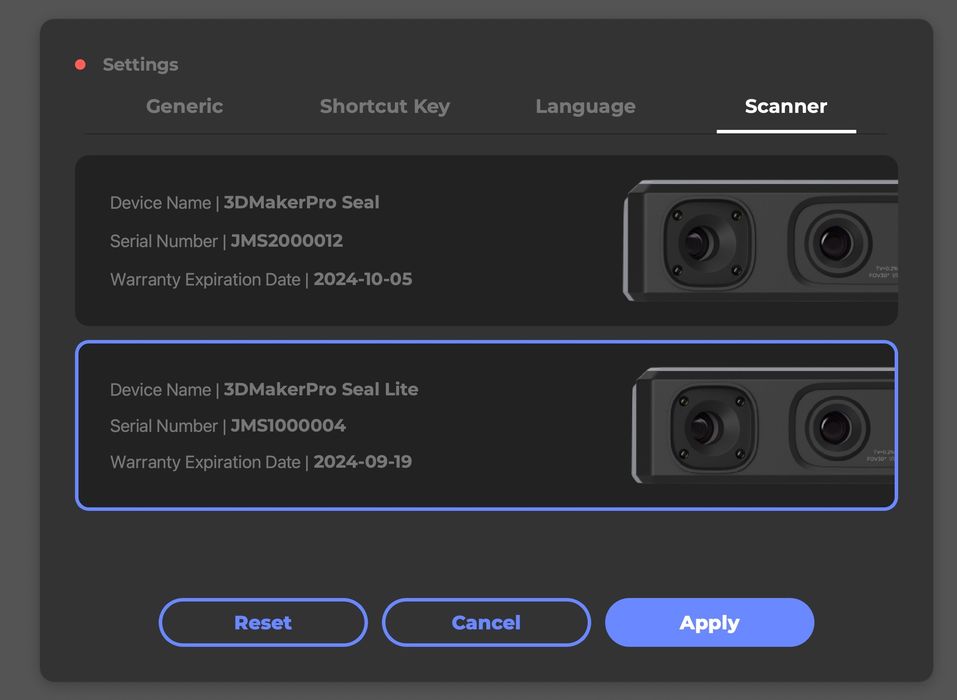Open the Shortcut Key tab
The image size is (957, 700).
click(x=384, y=106)
